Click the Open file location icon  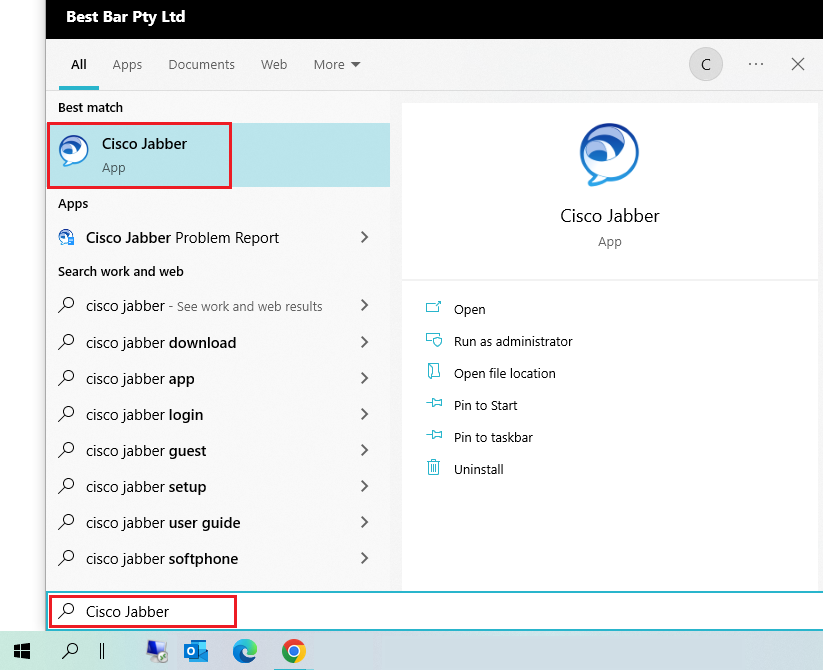click(x=434, y=371)
